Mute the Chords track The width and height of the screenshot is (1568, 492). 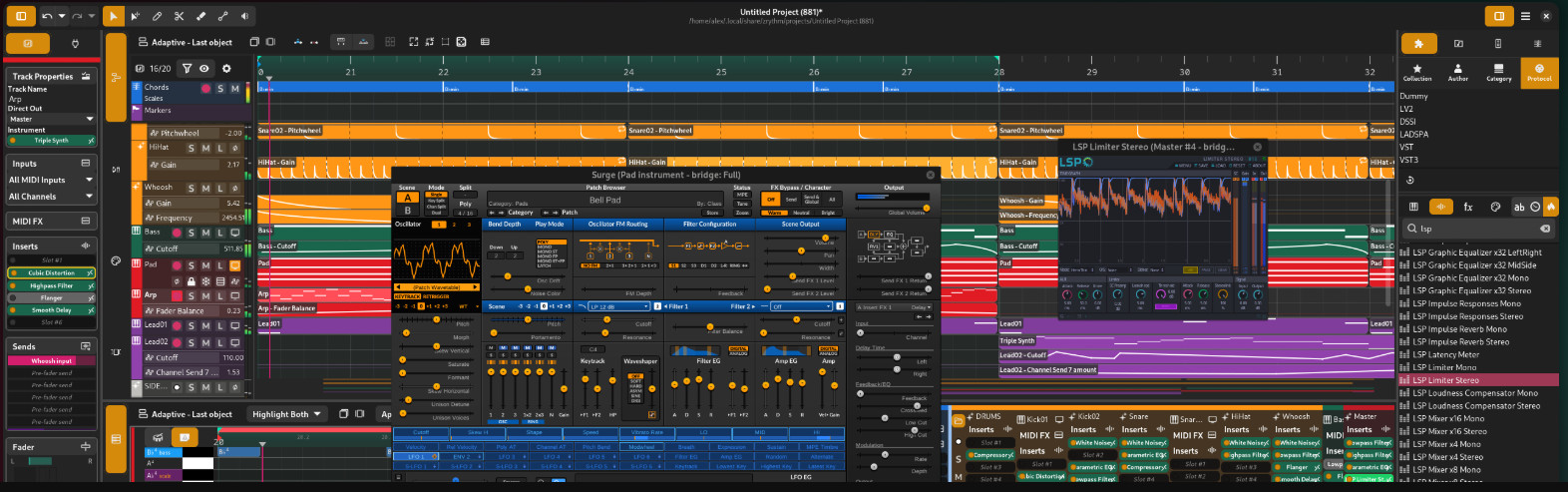(x=235, y=89)
